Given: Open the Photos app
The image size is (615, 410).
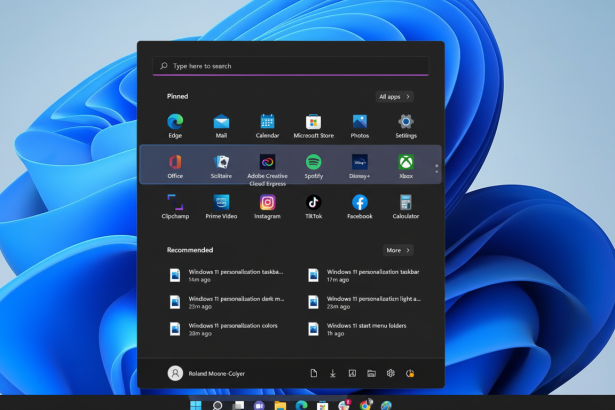Looking at the screenshot, I should click(360, 126).
